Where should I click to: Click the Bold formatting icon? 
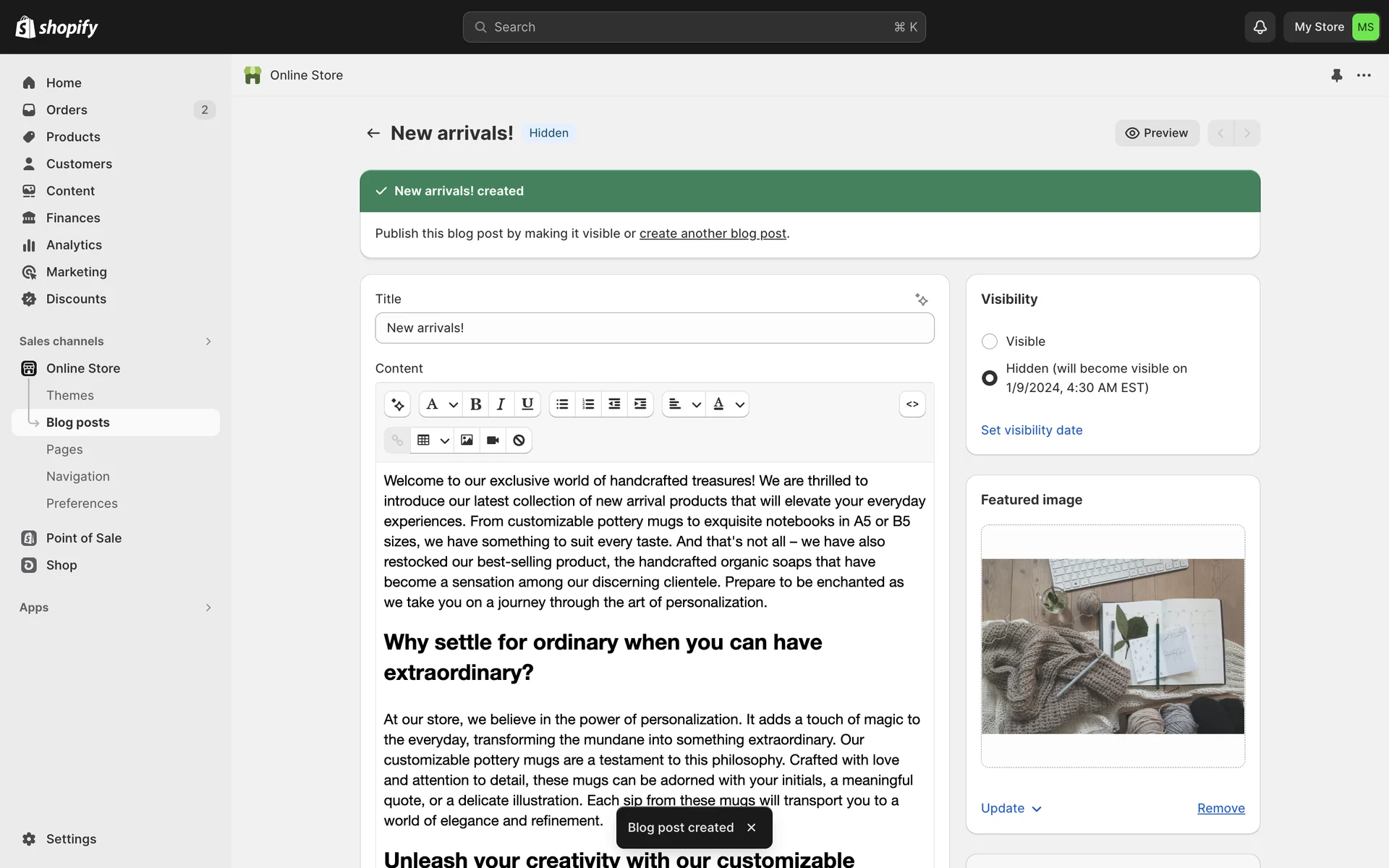pos(475,404)
